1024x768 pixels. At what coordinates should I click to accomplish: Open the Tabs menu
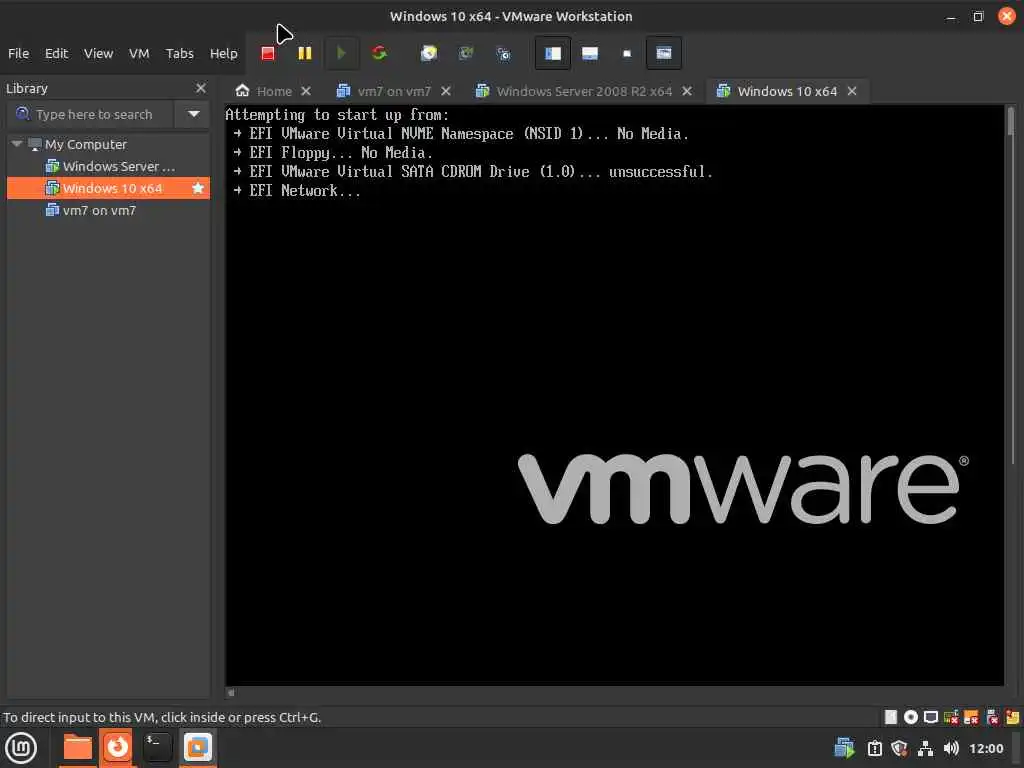tap(180, 54)
